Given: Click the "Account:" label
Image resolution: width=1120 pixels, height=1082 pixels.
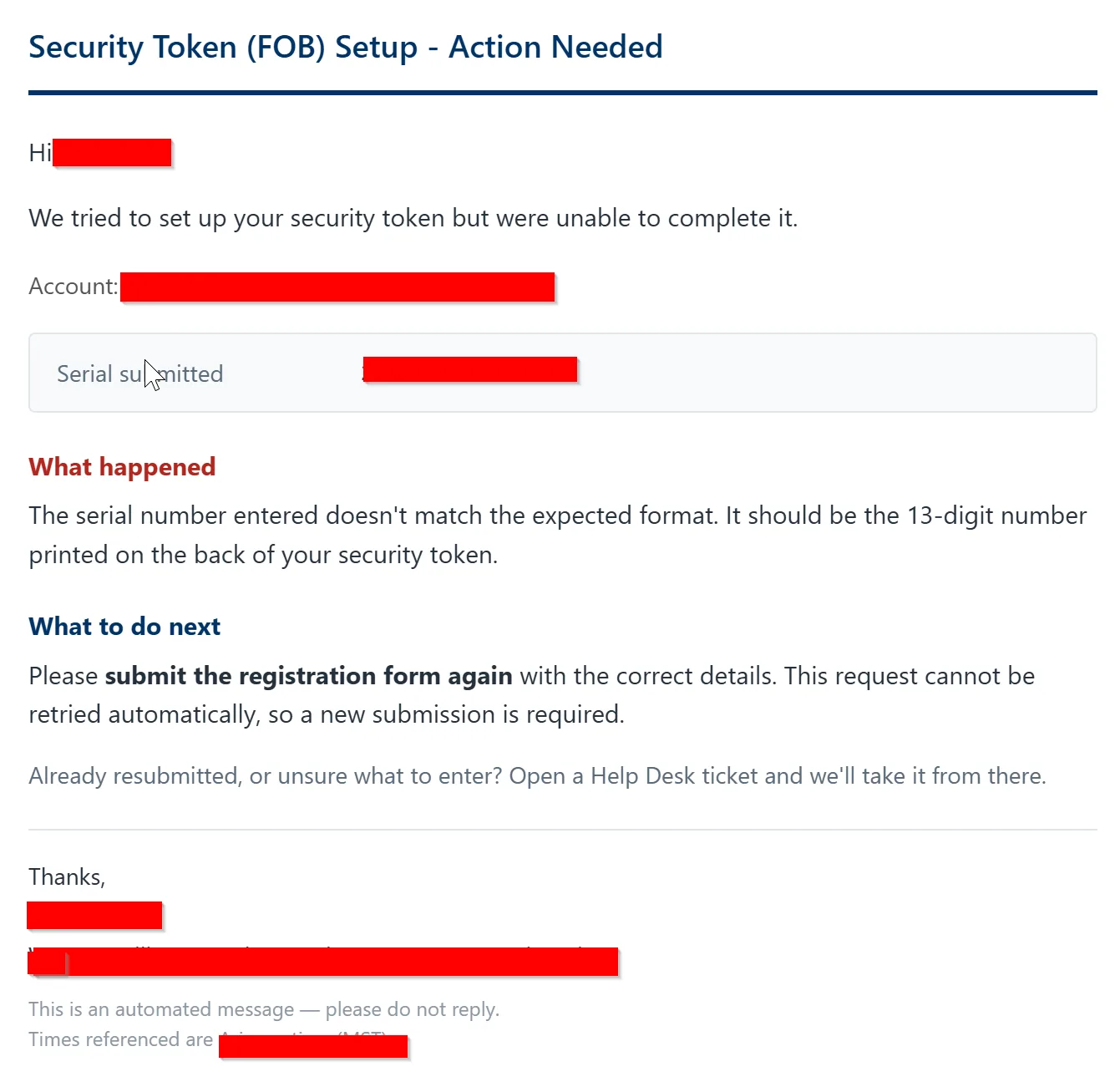Looking at the screenshot, I should click(x=73, y=287).
